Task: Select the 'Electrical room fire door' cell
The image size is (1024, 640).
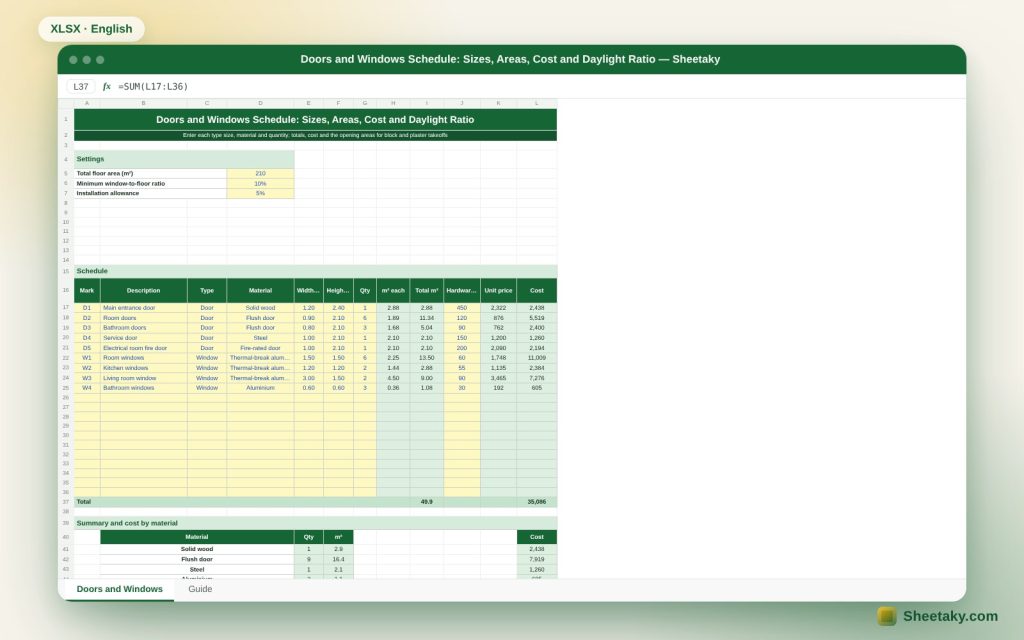Action: 144,348
